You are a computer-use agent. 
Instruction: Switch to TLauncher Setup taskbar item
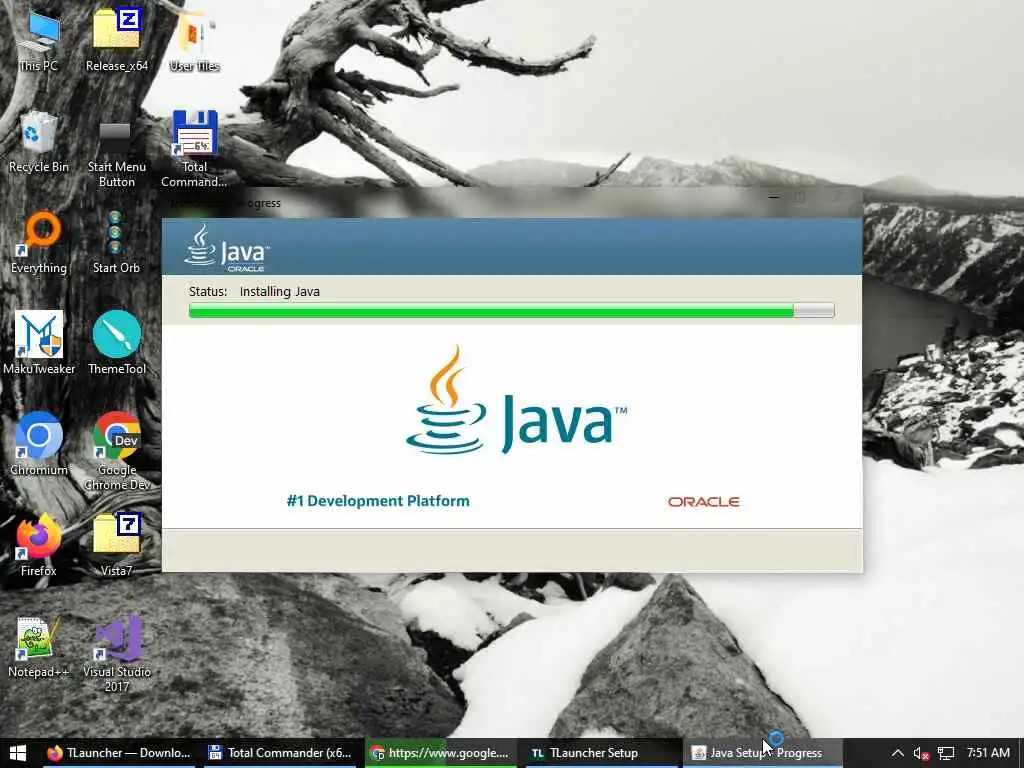(x=600, y=753)
